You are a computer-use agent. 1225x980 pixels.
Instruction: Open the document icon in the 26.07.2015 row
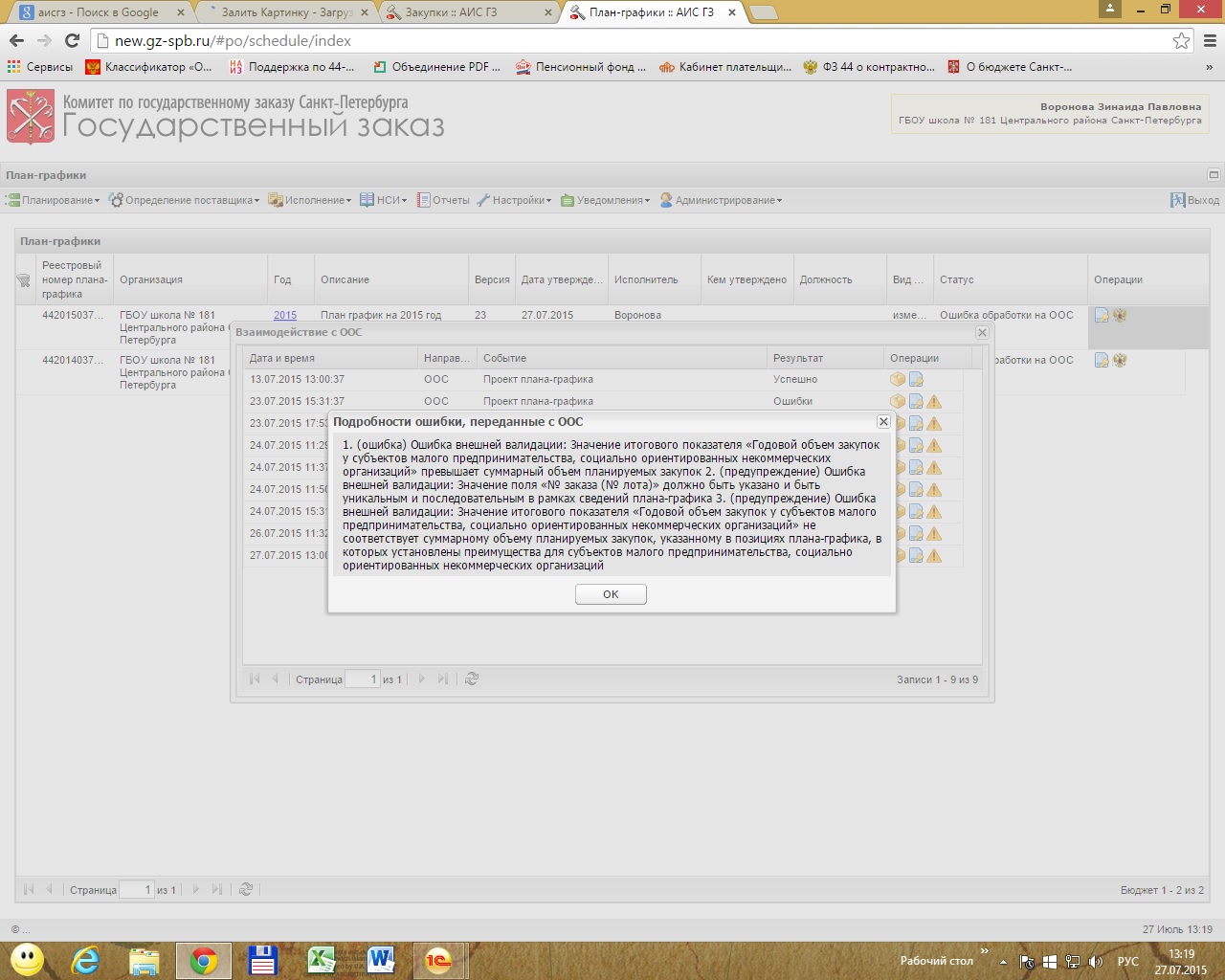[916, 534]
